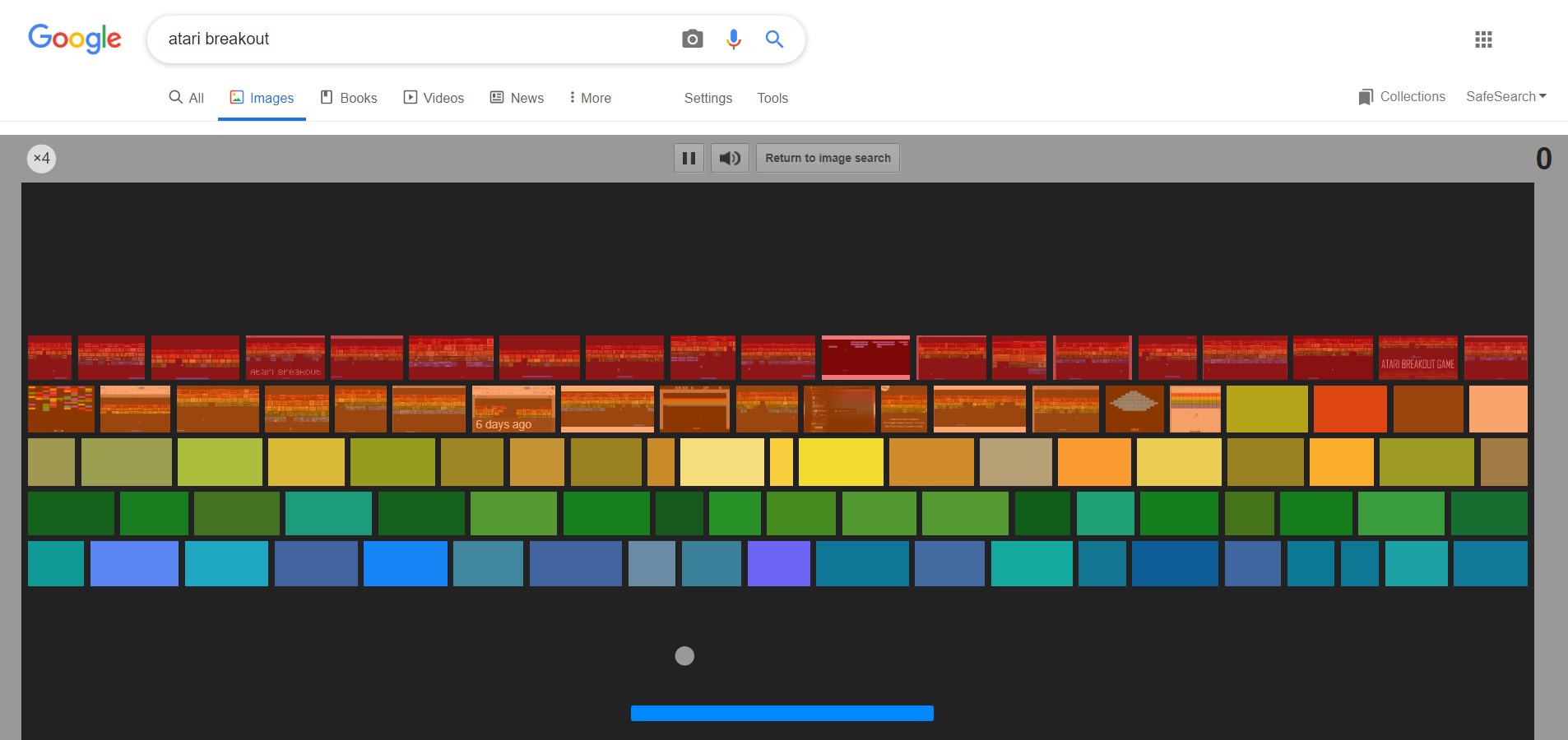Click the brick labeled 6 days ago
The width and height of the screenshot is (1568, 740).
[x=513, y=409]
